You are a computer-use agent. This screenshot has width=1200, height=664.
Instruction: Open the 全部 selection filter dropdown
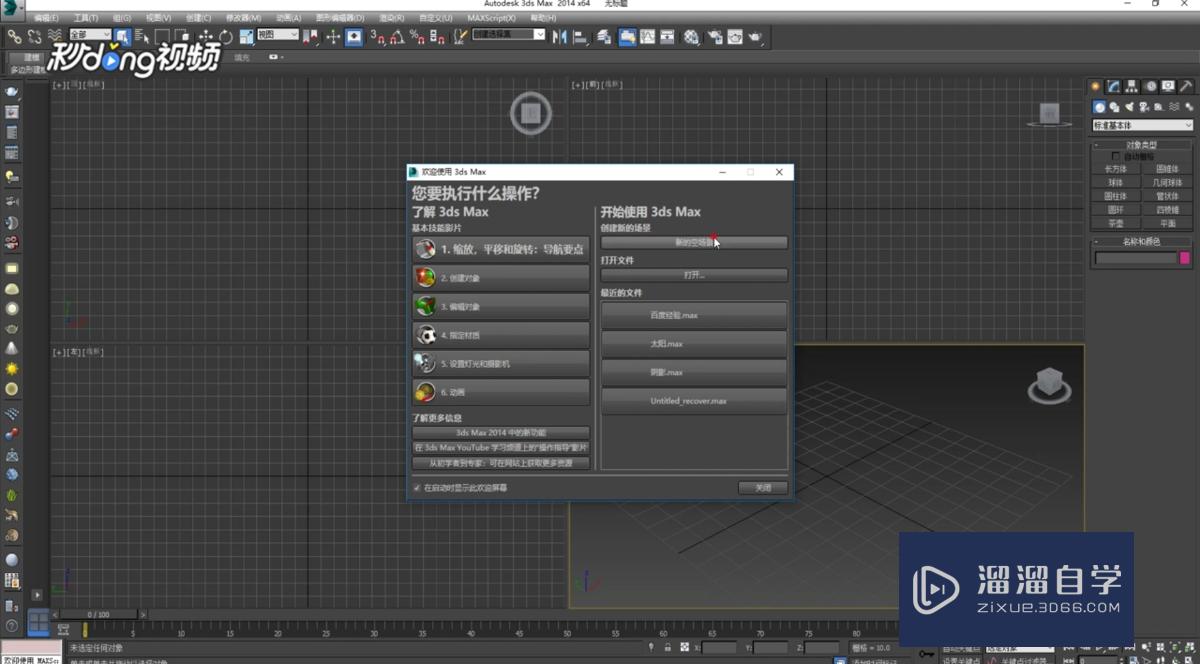tap(90, 35)
